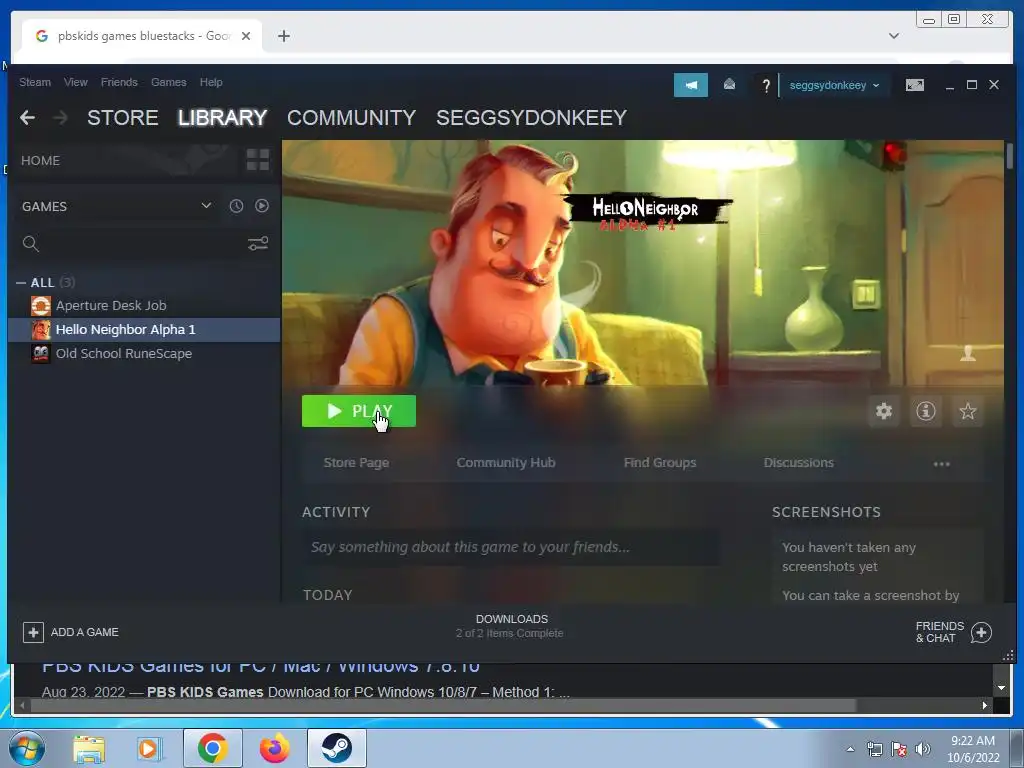This screenshot has width=1024, height=768.
Task: Go back with the left arrow
Action: [x=27, y=118]
